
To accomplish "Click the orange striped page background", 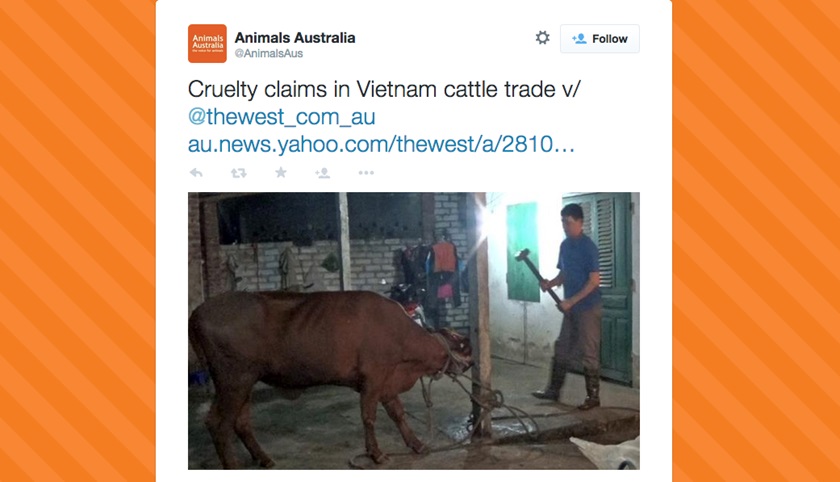I will click(78, 241).
